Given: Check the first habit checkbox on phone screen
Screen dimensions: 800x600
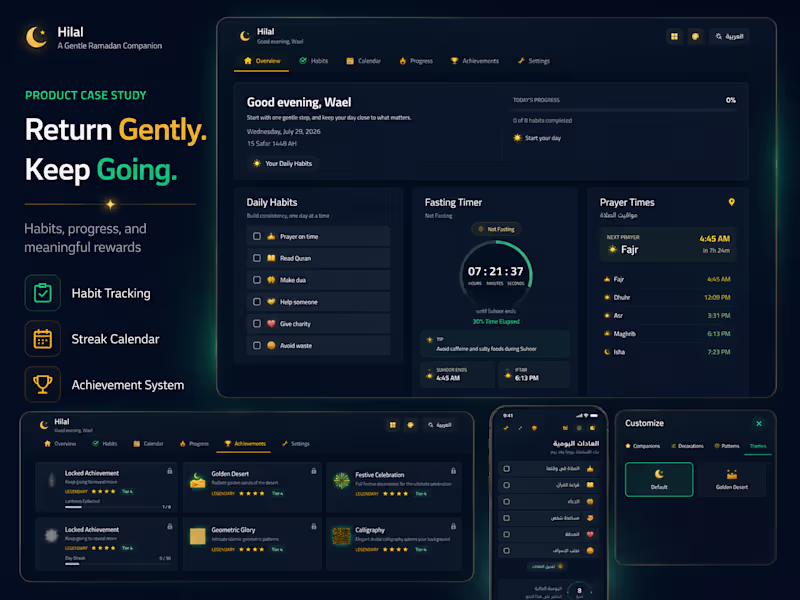Looking at the screenshot, I should pos(506,468).
